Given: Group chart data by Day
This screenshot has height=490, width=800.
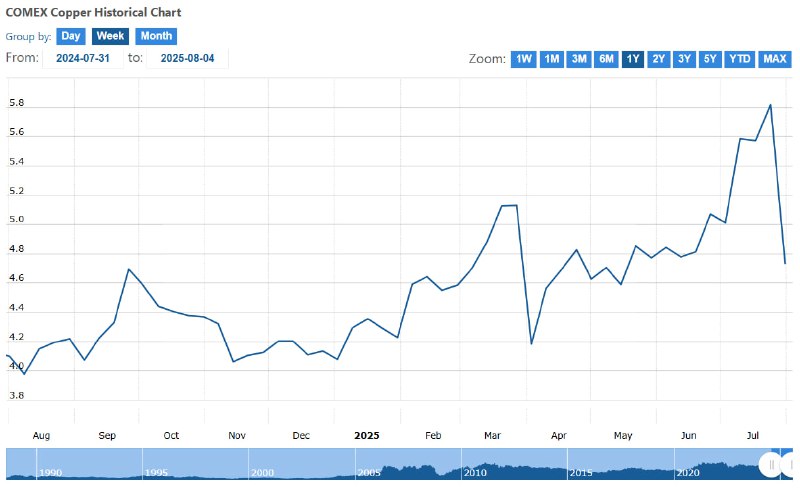Looking at the screenshot, I should point(71,36).
